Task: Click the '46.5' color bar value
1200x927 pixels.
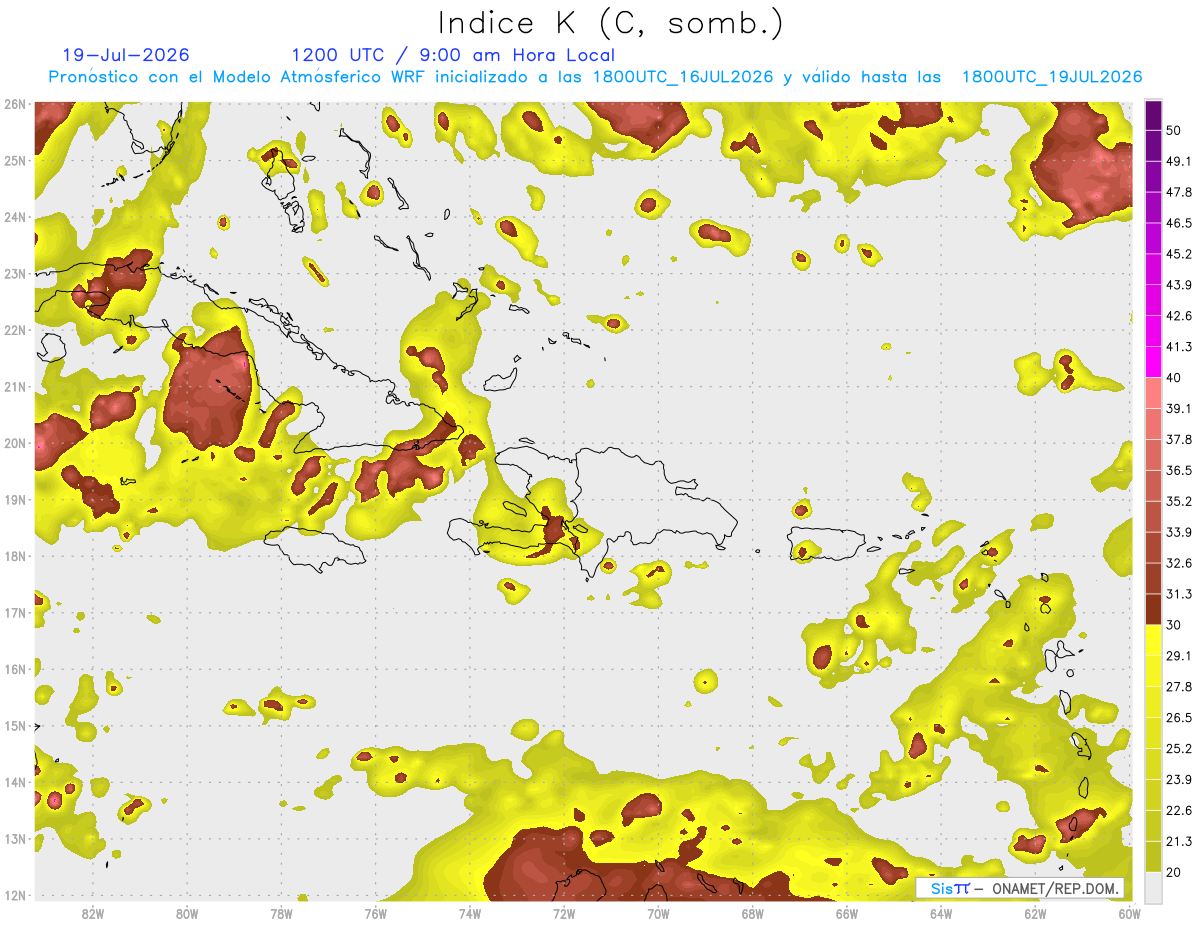Action: pos(1179,223)
